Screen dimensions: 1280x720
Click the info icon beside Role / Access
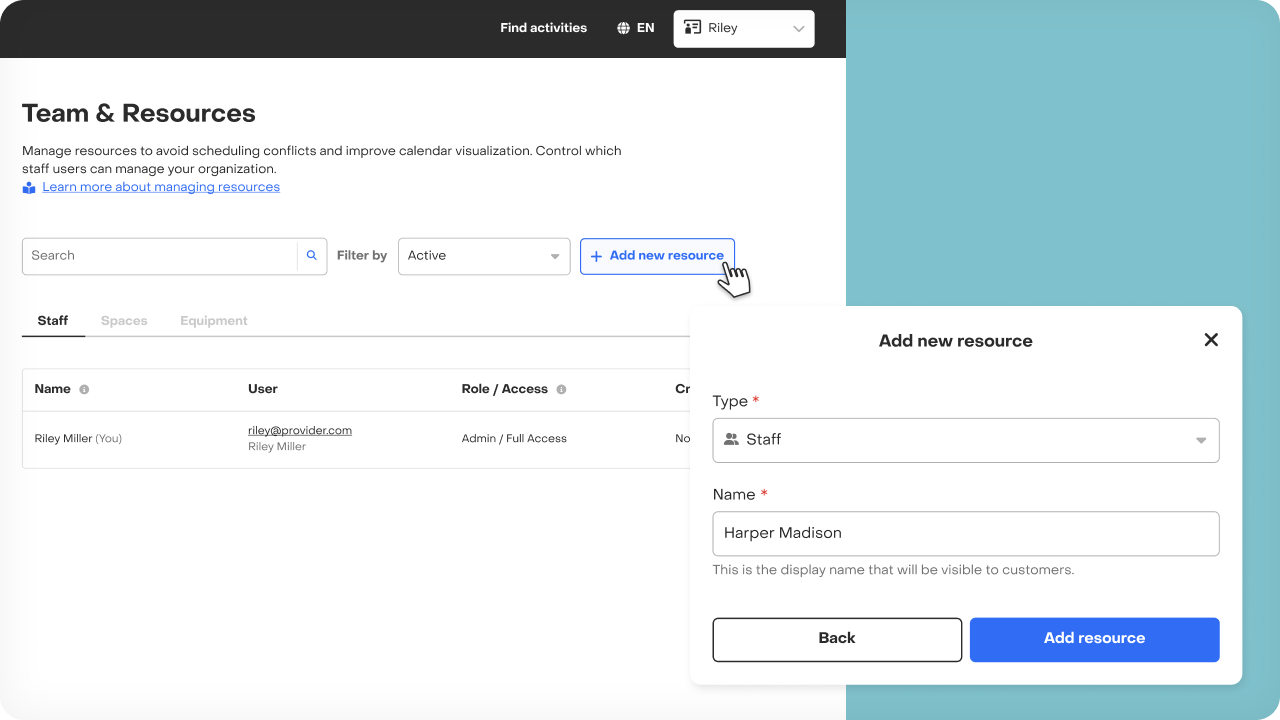(x=561, y=389)
